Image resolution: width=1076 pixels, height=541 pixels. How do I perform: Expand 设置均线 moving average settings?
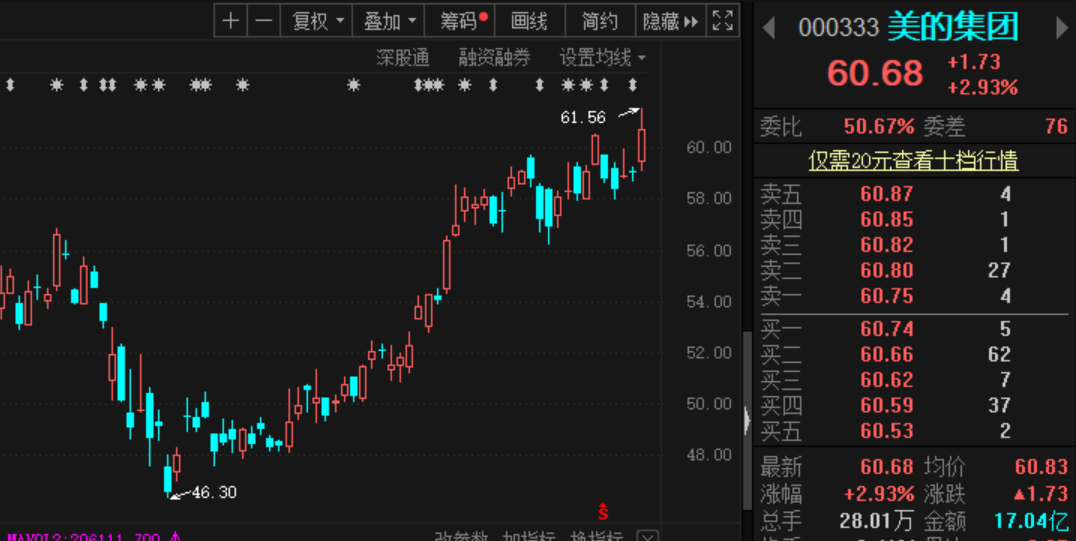(x=603, y=58)
